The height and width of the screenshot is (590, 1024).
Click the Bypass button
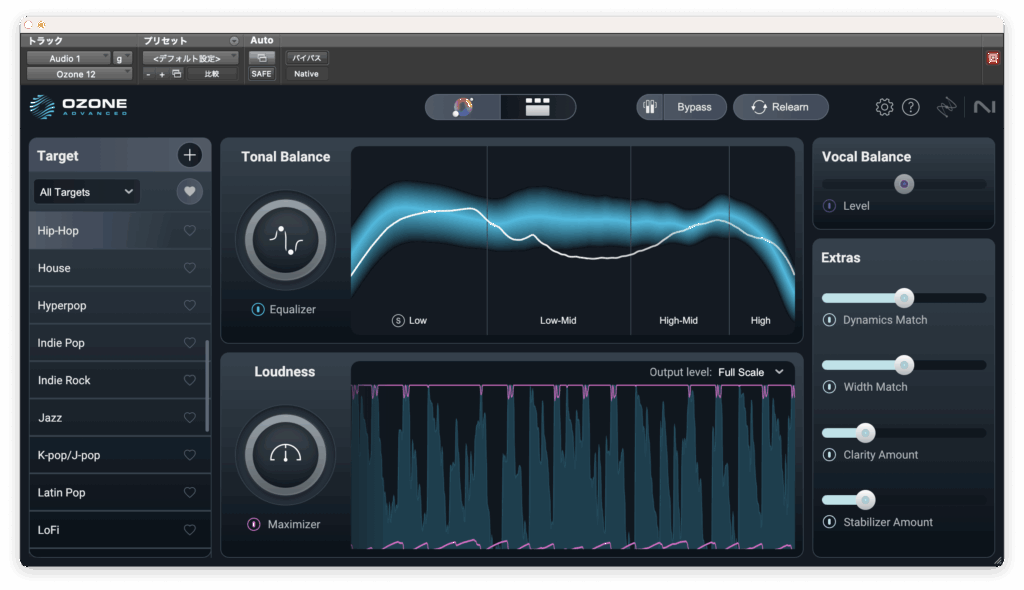click(694, 107)
